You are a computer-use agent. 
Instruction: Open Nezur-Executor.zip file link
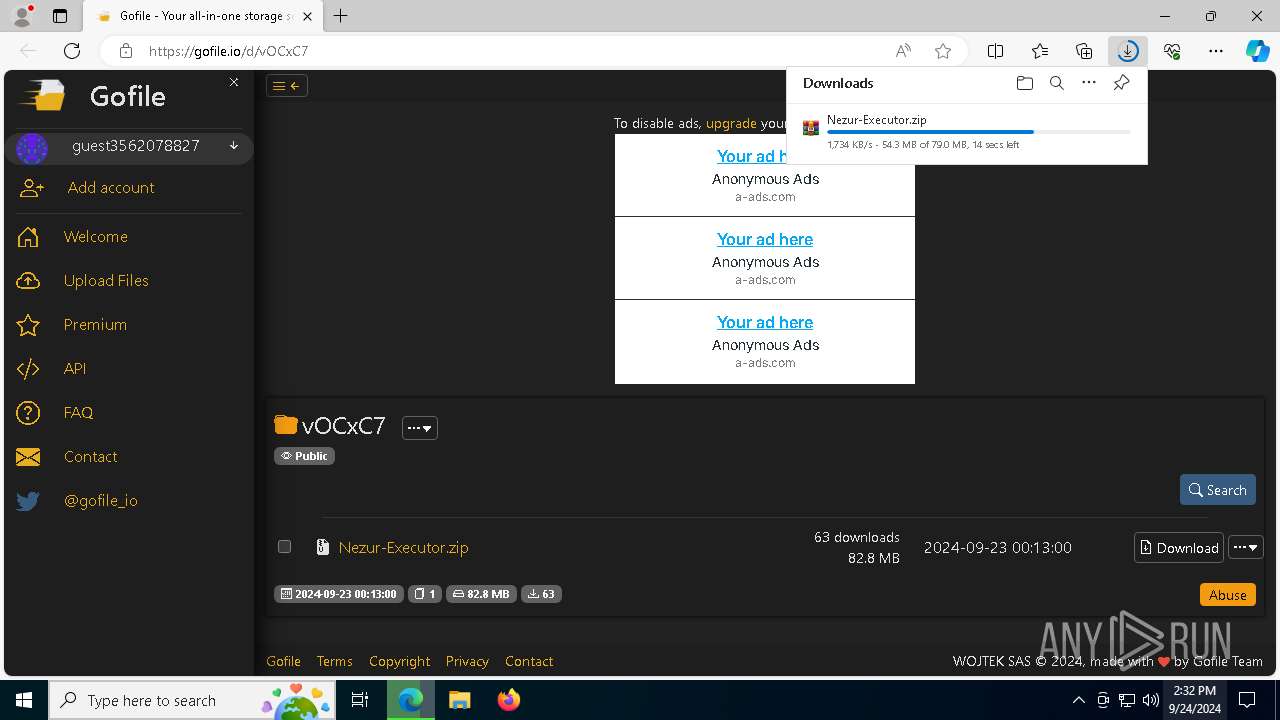[x=403, y=547]
